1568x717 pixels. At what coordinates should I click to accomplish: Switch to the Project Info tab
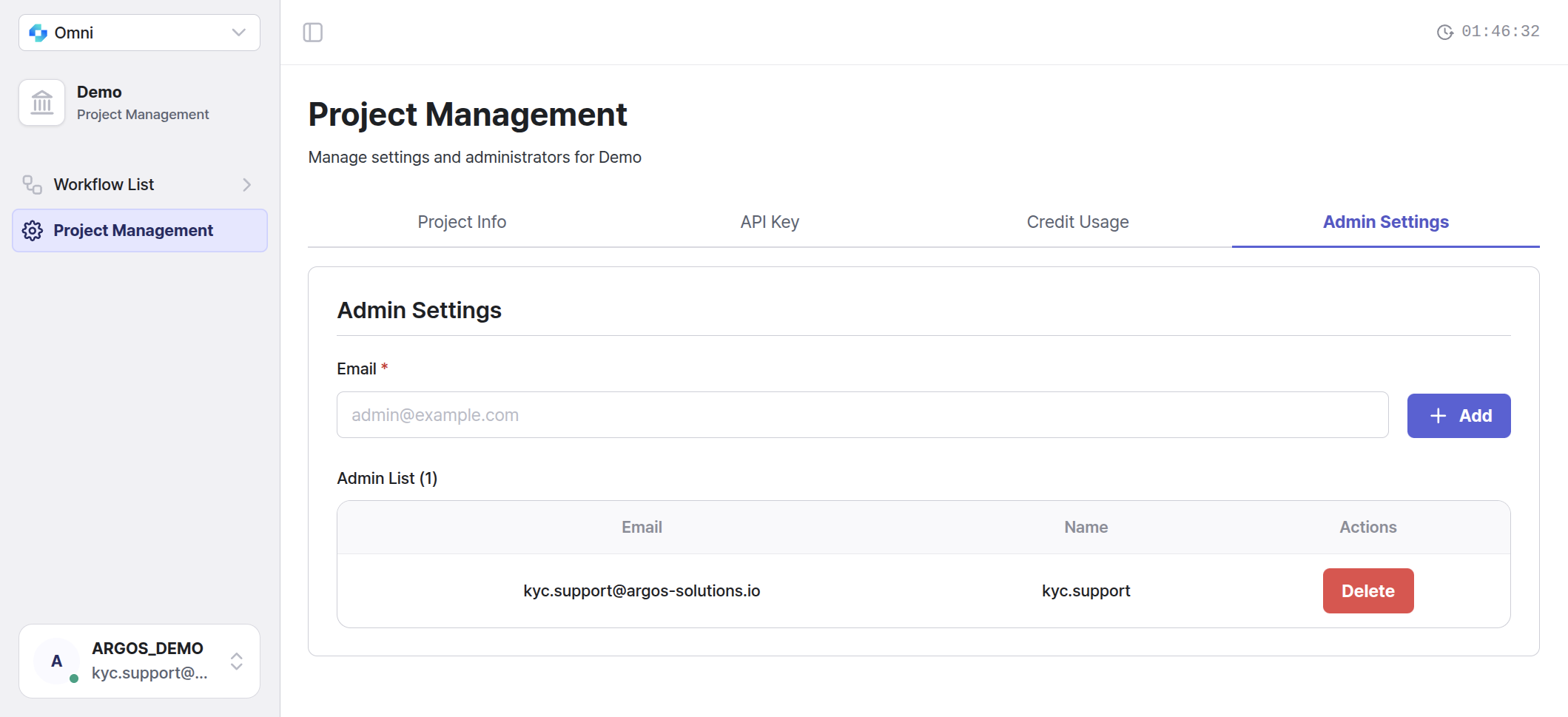[x=462, y=222]
